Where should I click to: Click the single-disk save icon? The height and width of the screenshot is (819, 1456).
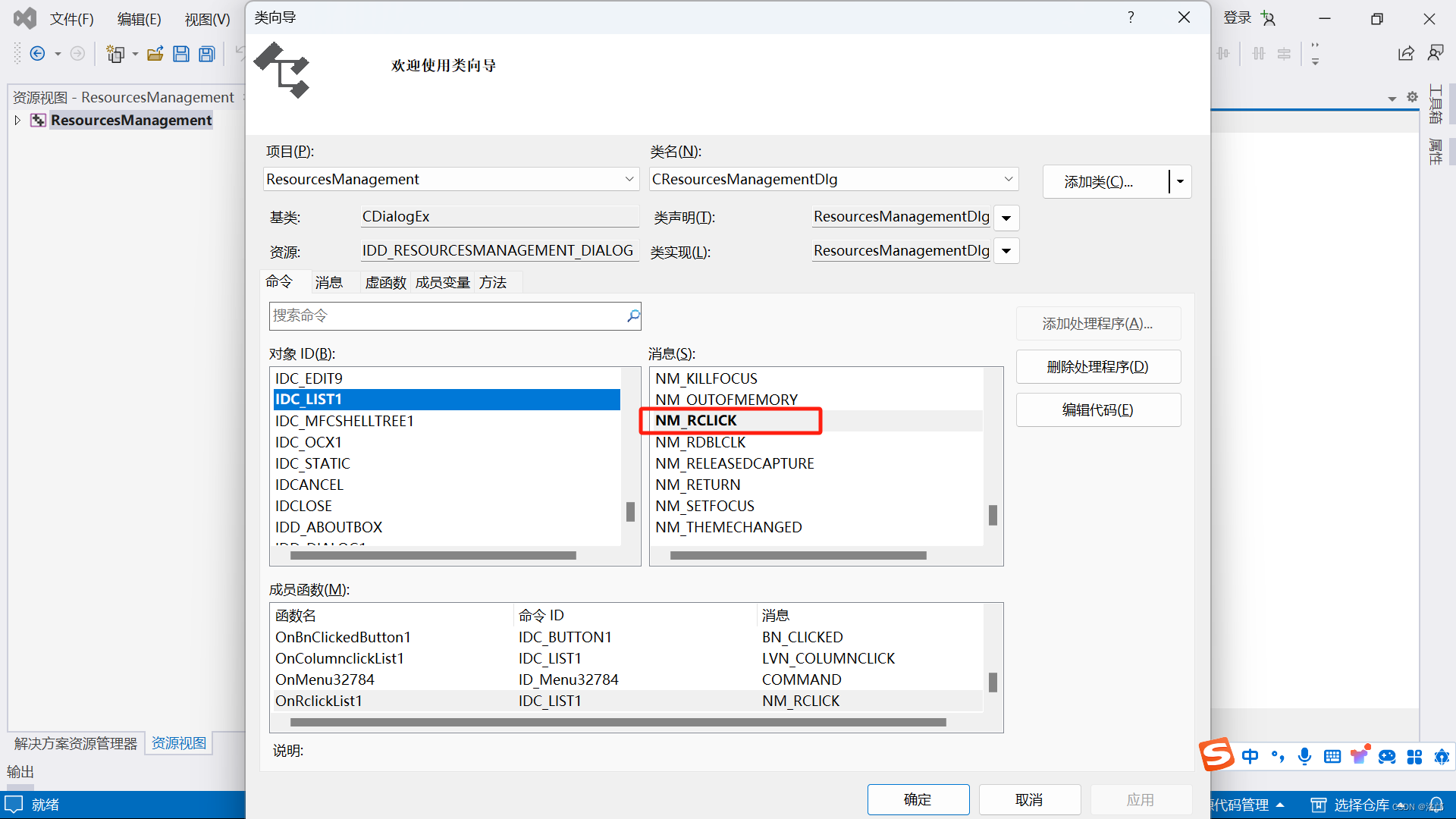click(x=180, y=53)
